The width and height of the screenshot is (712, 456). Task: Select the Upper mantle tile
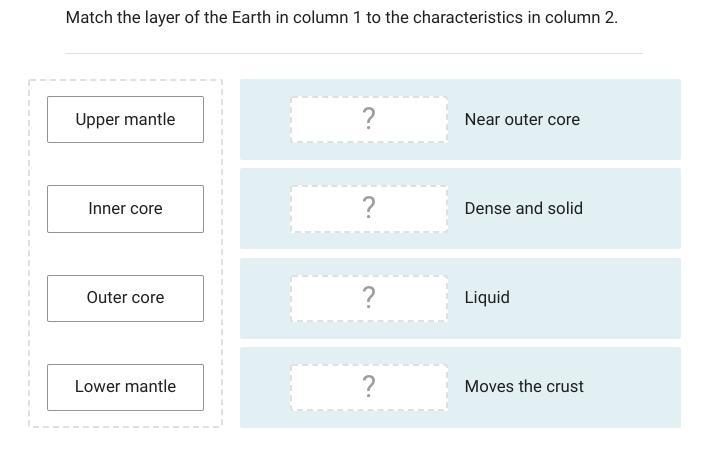click(125, 119)
